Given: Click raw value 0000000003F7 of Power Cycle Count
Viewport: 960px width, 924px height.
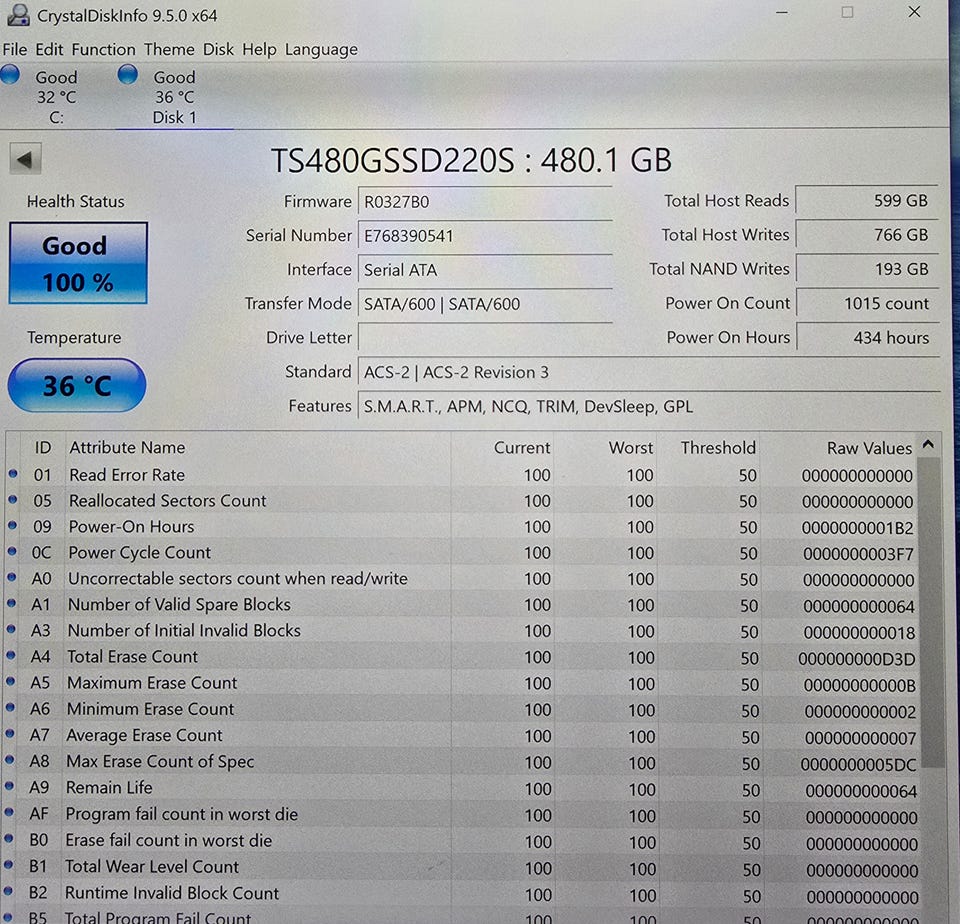Looking at the screenshot, I should [858, 554].
